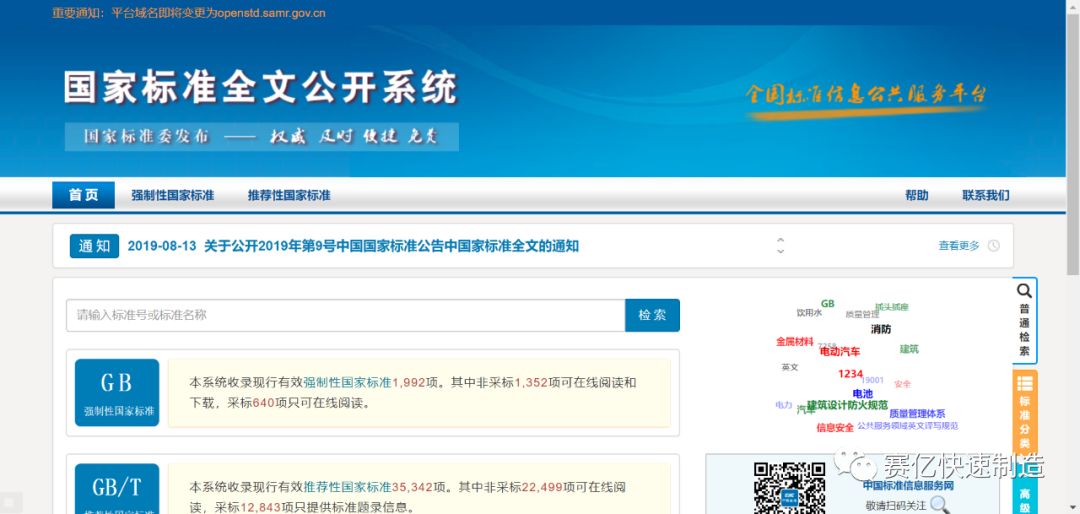Viewport: 1080px width, 514px height.
Task: Select 饮用水 tag in keyword cloud
Action: click(x=809, y=312)
